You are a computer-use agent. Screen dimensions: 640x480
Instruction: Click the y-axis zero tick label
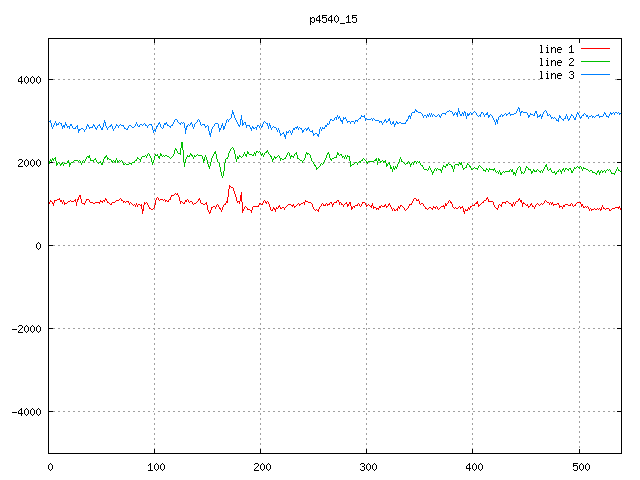coord(38,246)
